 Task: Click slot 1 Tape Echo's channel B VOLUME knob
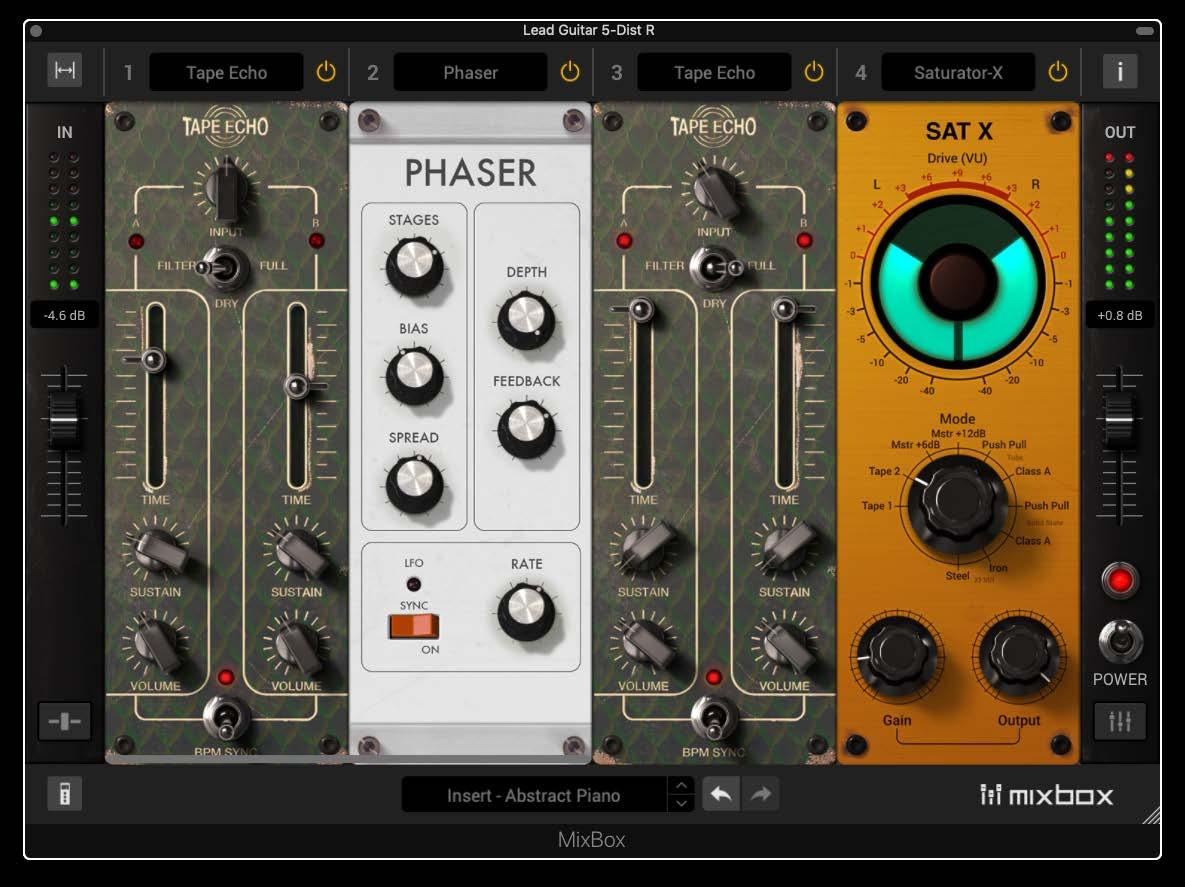297,644
